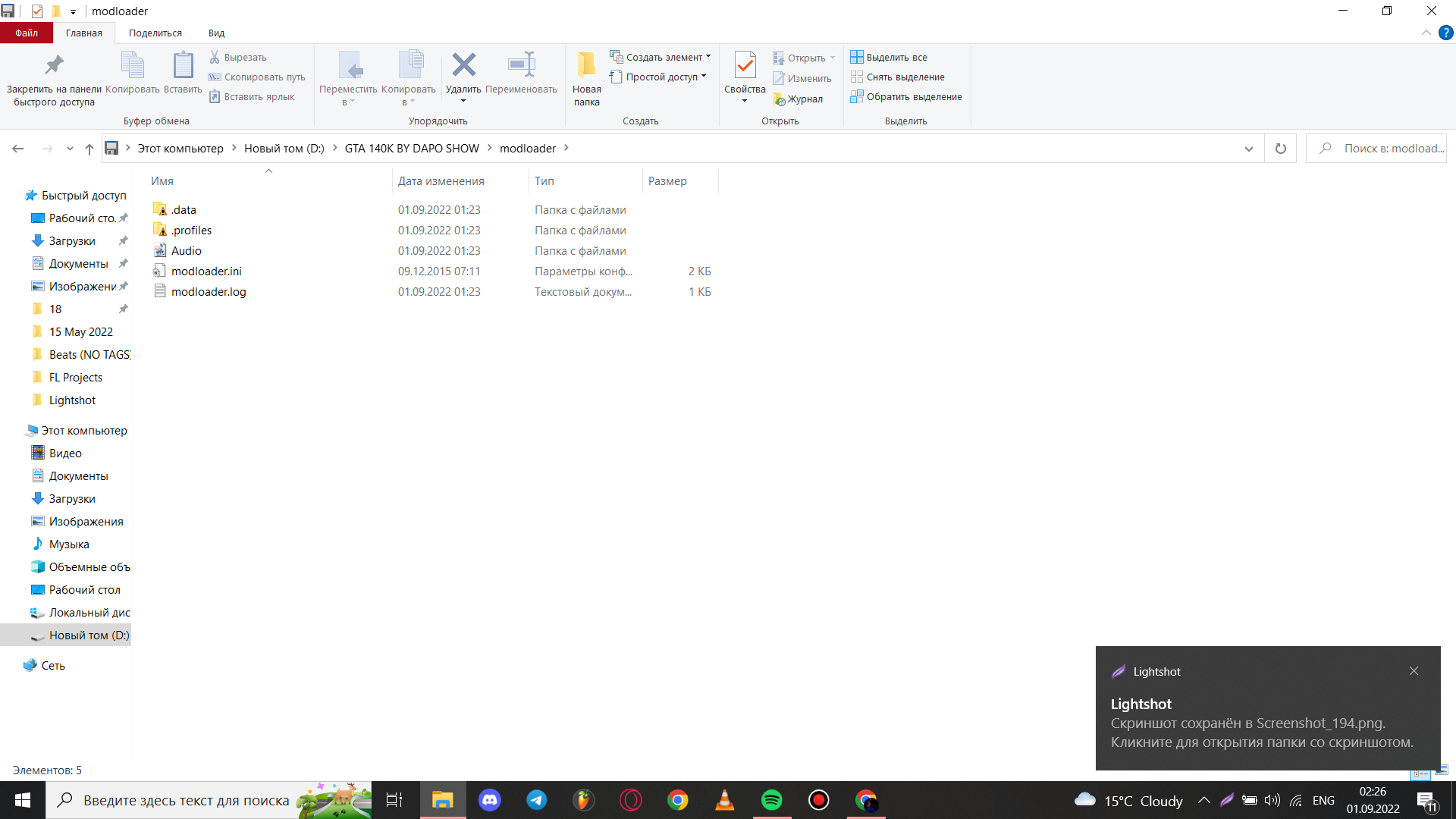
Task: Open Видео in navigation pane
Action: click(65, 453)
